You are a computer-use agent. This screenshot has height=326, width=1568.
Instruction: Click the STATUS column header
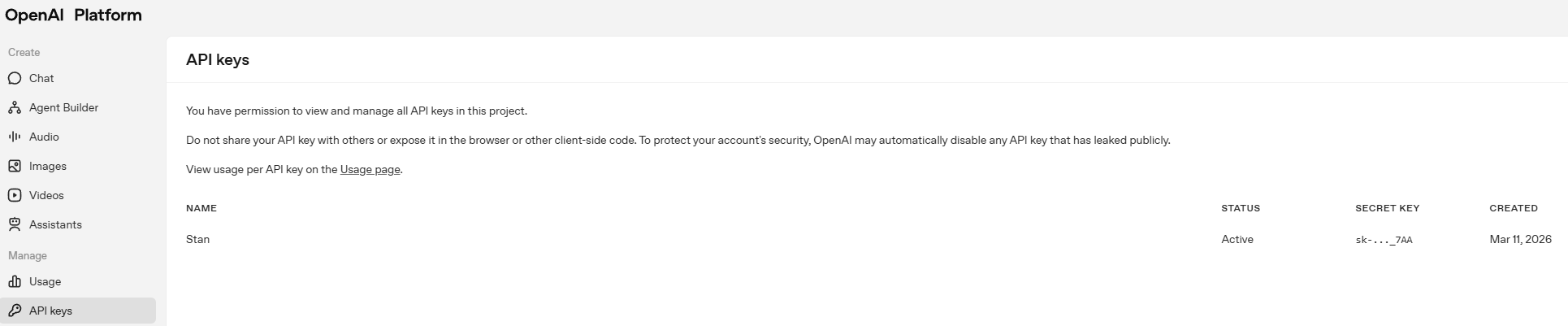click(x=1240, y=208)
